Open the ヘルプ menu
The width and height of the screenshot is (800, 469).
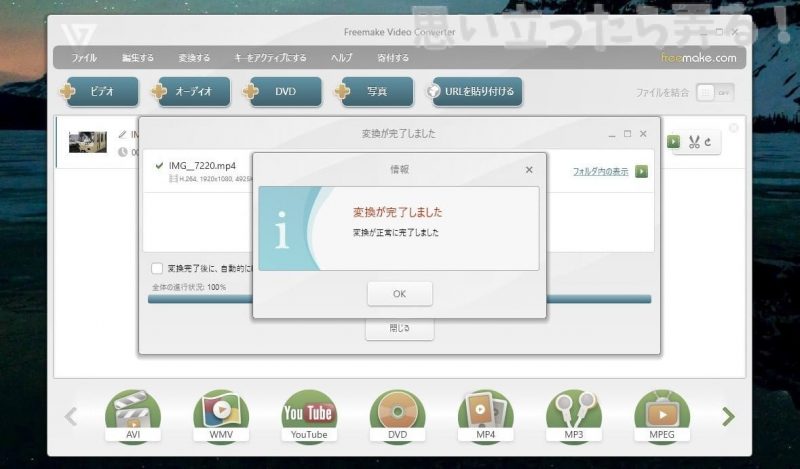pos(341,58)
